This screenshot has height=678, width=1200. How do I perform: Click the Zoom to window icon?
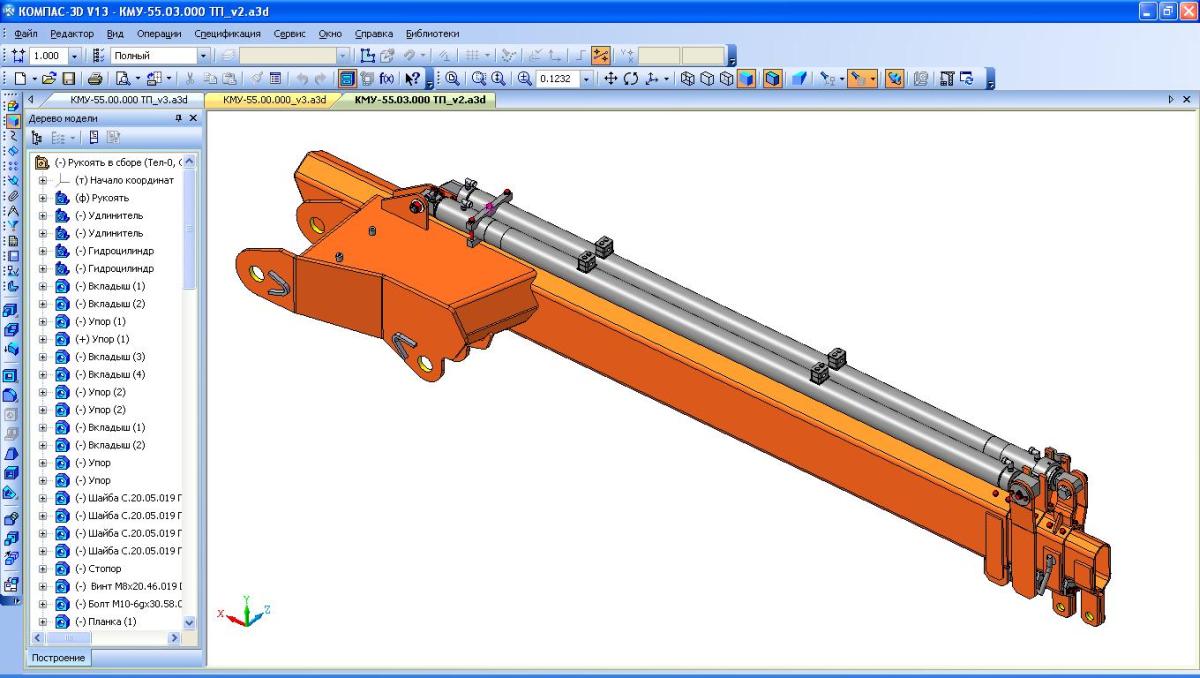point(452,78)
